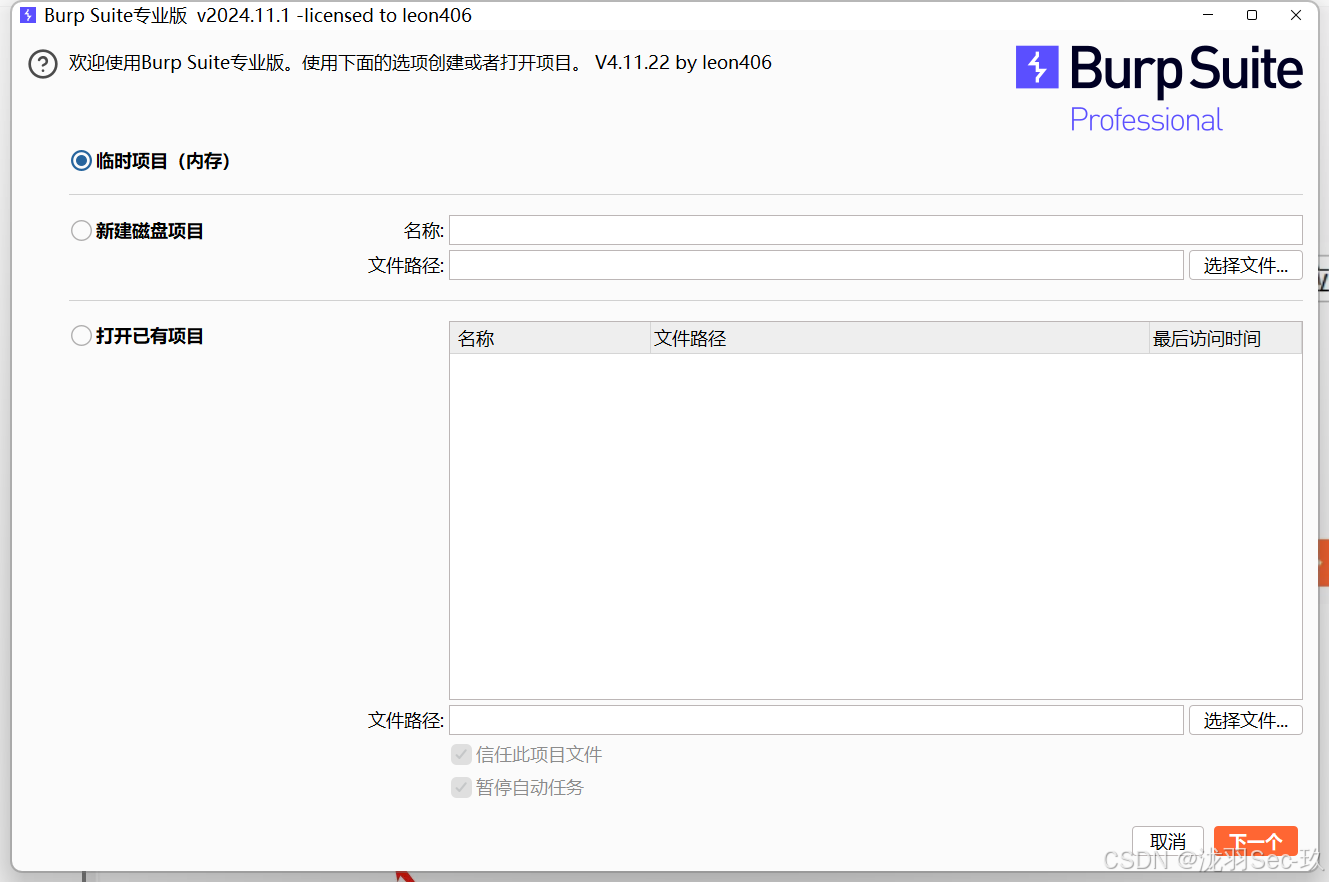Click the Burp Suite title bar app icon

tap(28, 15)
